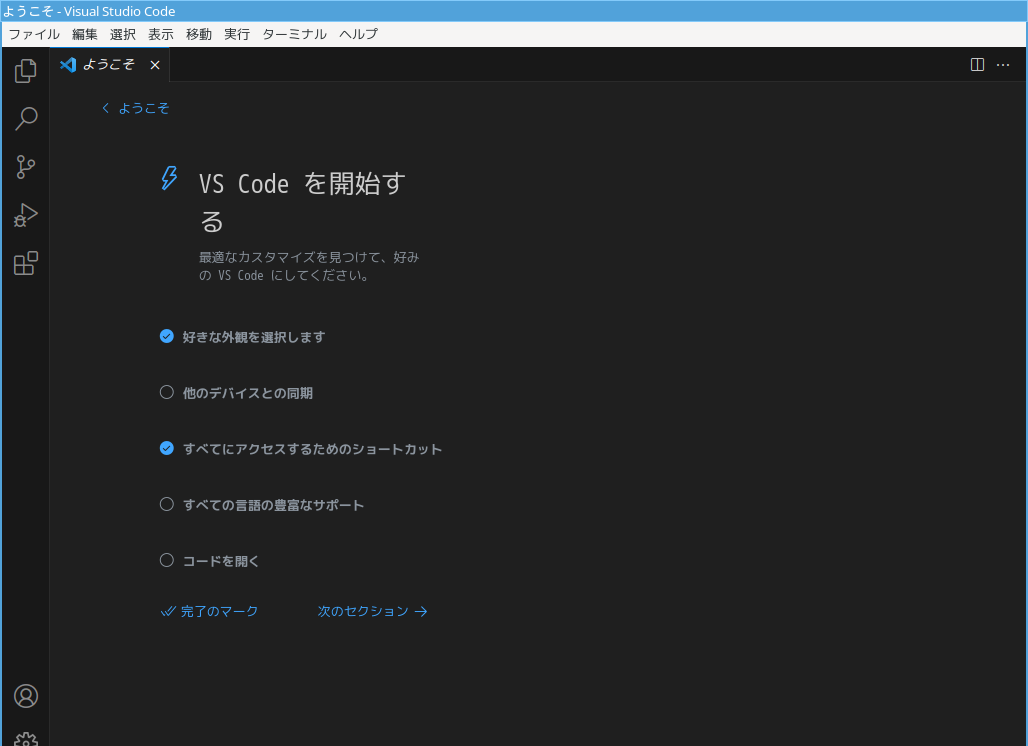Open the Manage gear icon
Screen dimensions: 1028x746
tap(26, 739)
